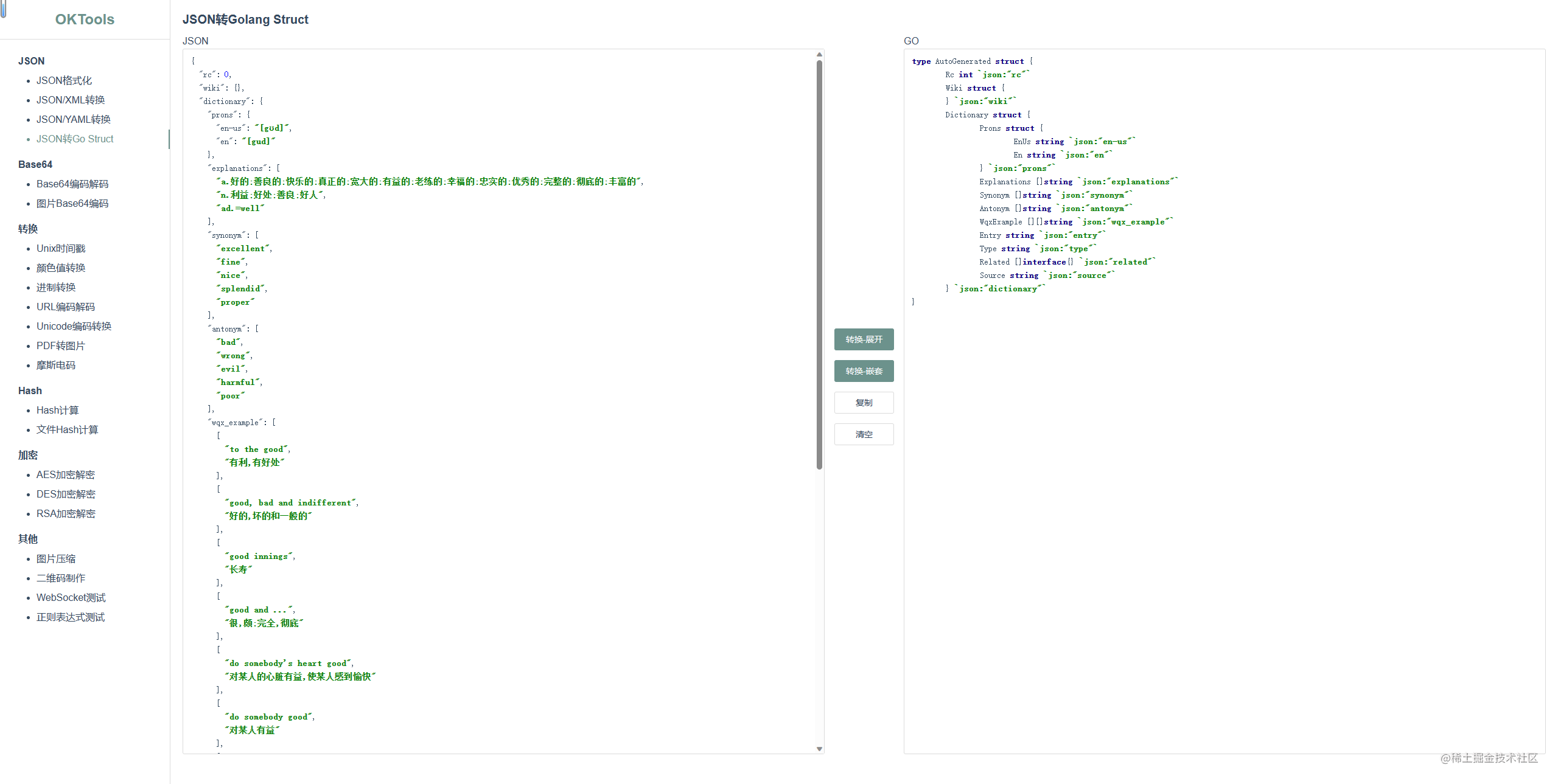Open WebSocket测试 page
Viewport: 1558px width, 784px height.
[x=71, y=597]
